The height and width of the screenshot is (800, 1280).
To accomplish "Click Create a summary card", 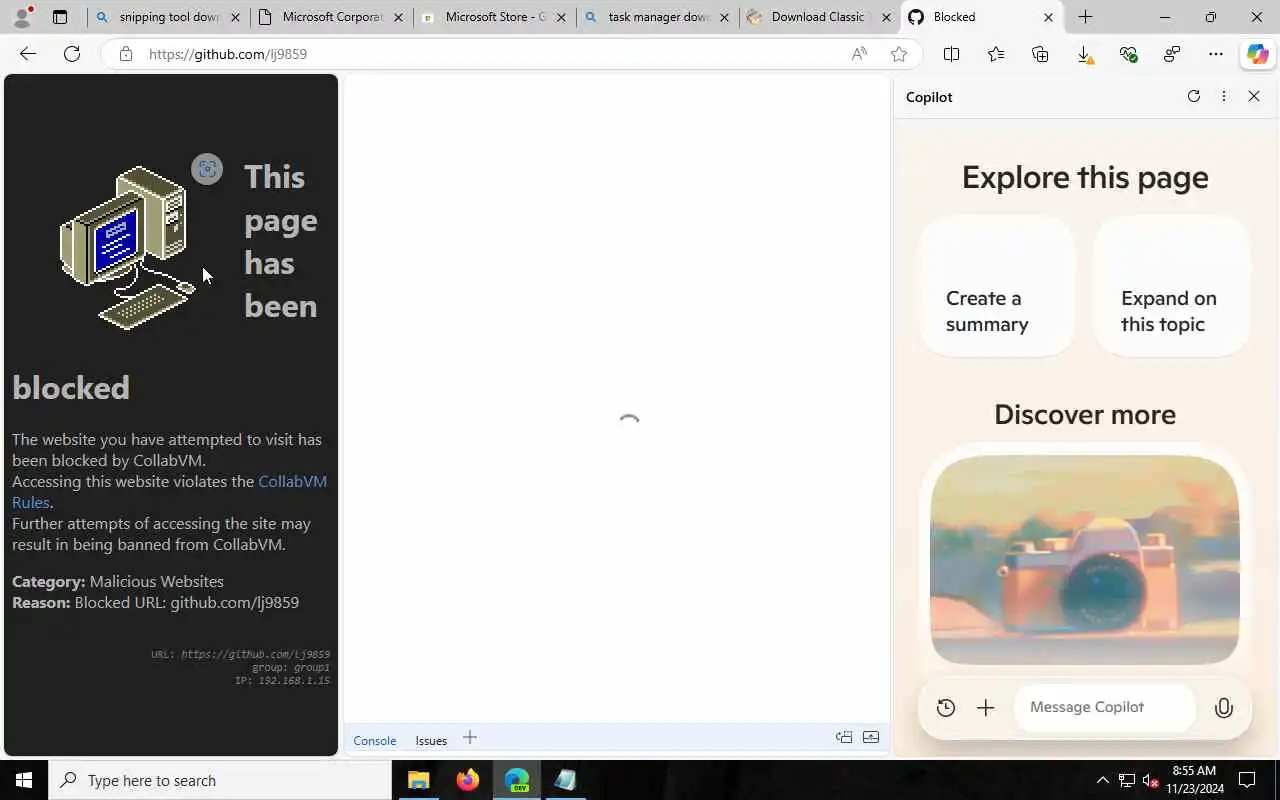I will tap(997, 286).
